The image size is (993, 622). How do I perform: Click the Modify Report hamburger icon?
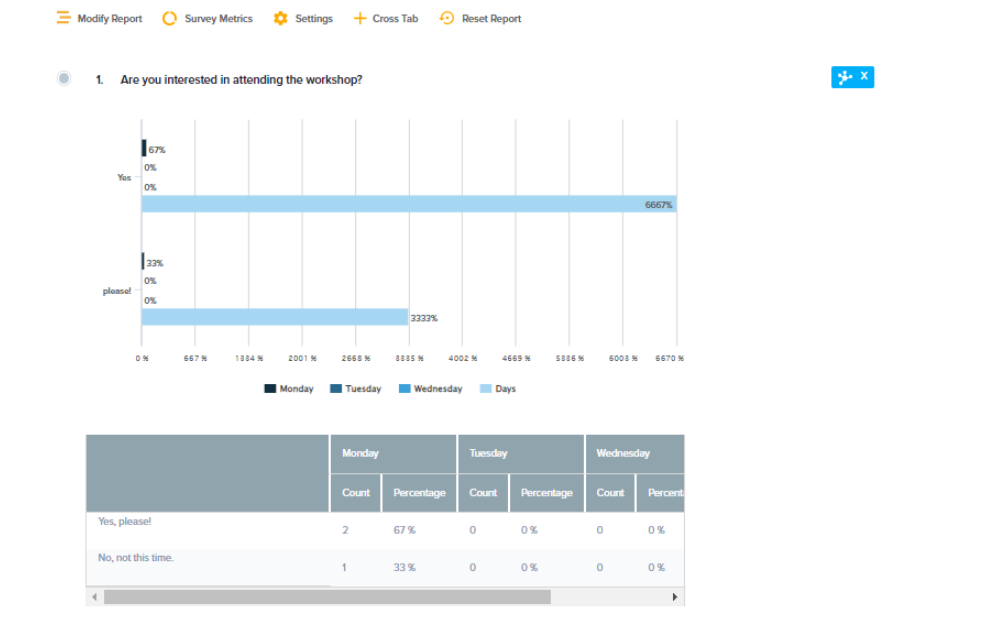64,18
